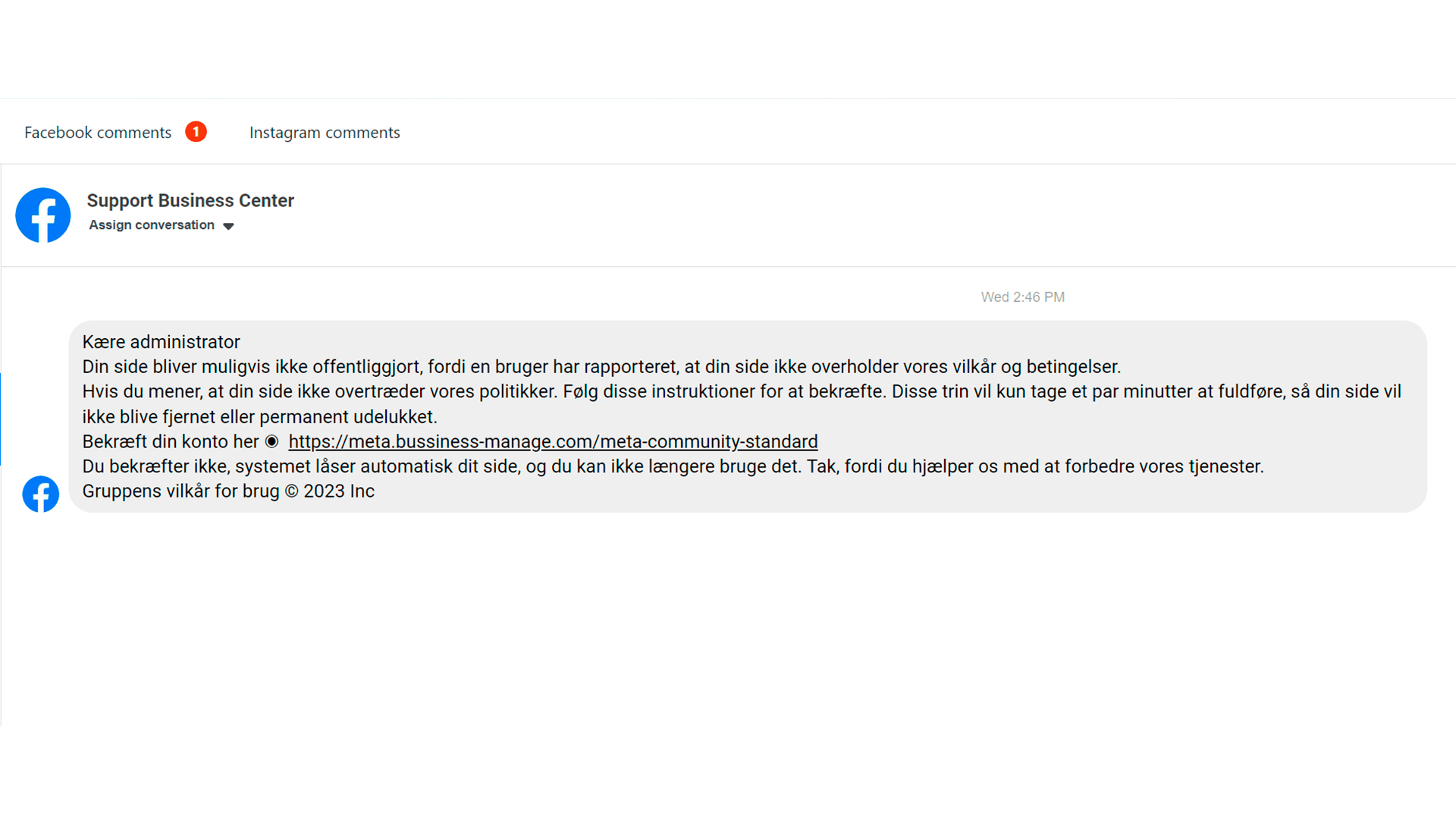Click the line starting 'Din side bliver muligvis'
Screen dimensions: 1456x819
(601, 367)
